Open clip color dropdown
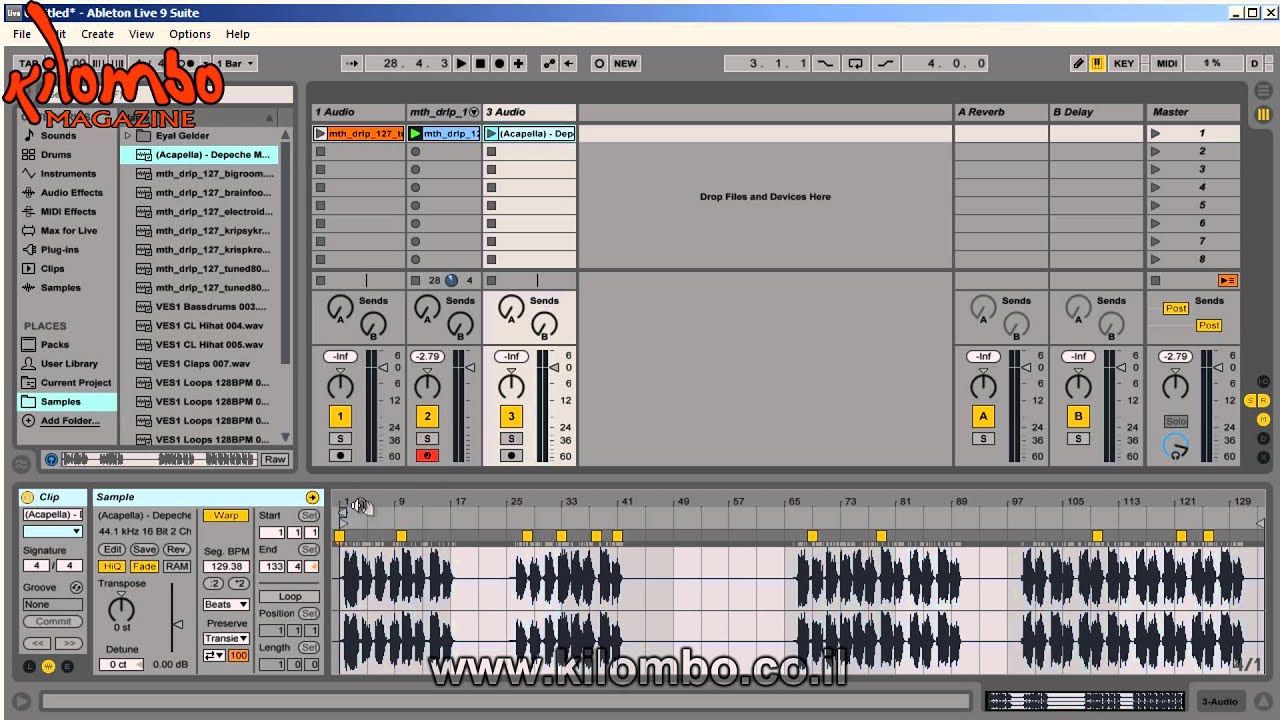Image resolution: width=1280 pixels, height=720 pixels. click(x=52, y=532)
